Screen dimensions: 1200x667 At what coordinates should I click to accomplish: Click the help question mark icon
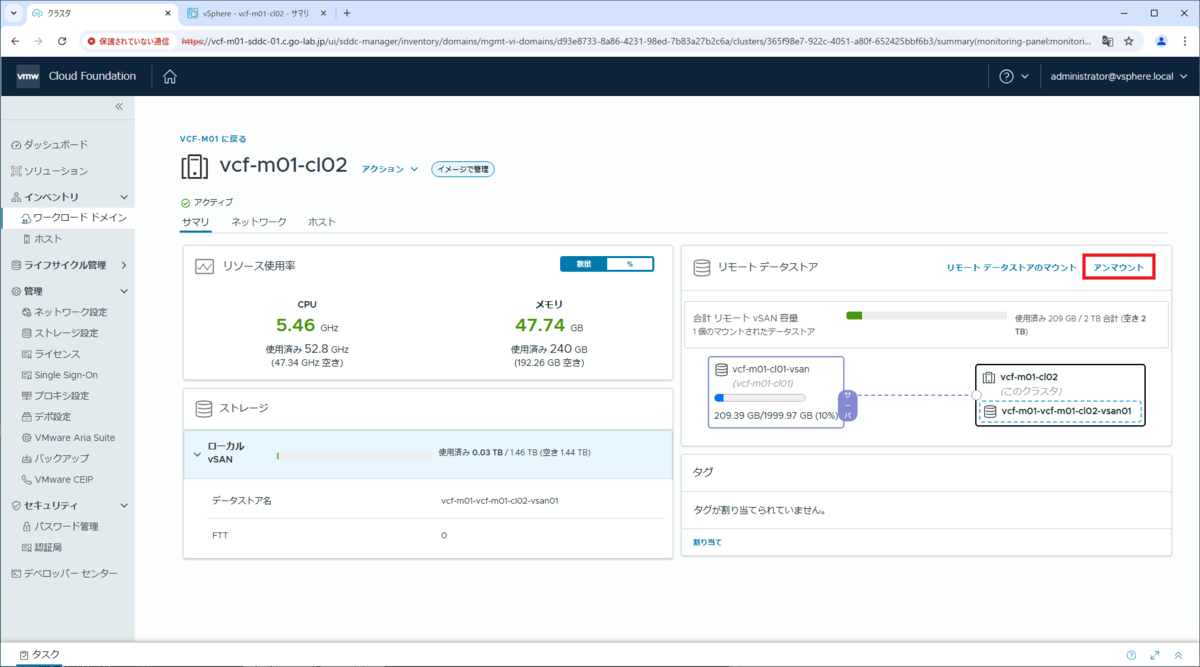(1006, 76)
